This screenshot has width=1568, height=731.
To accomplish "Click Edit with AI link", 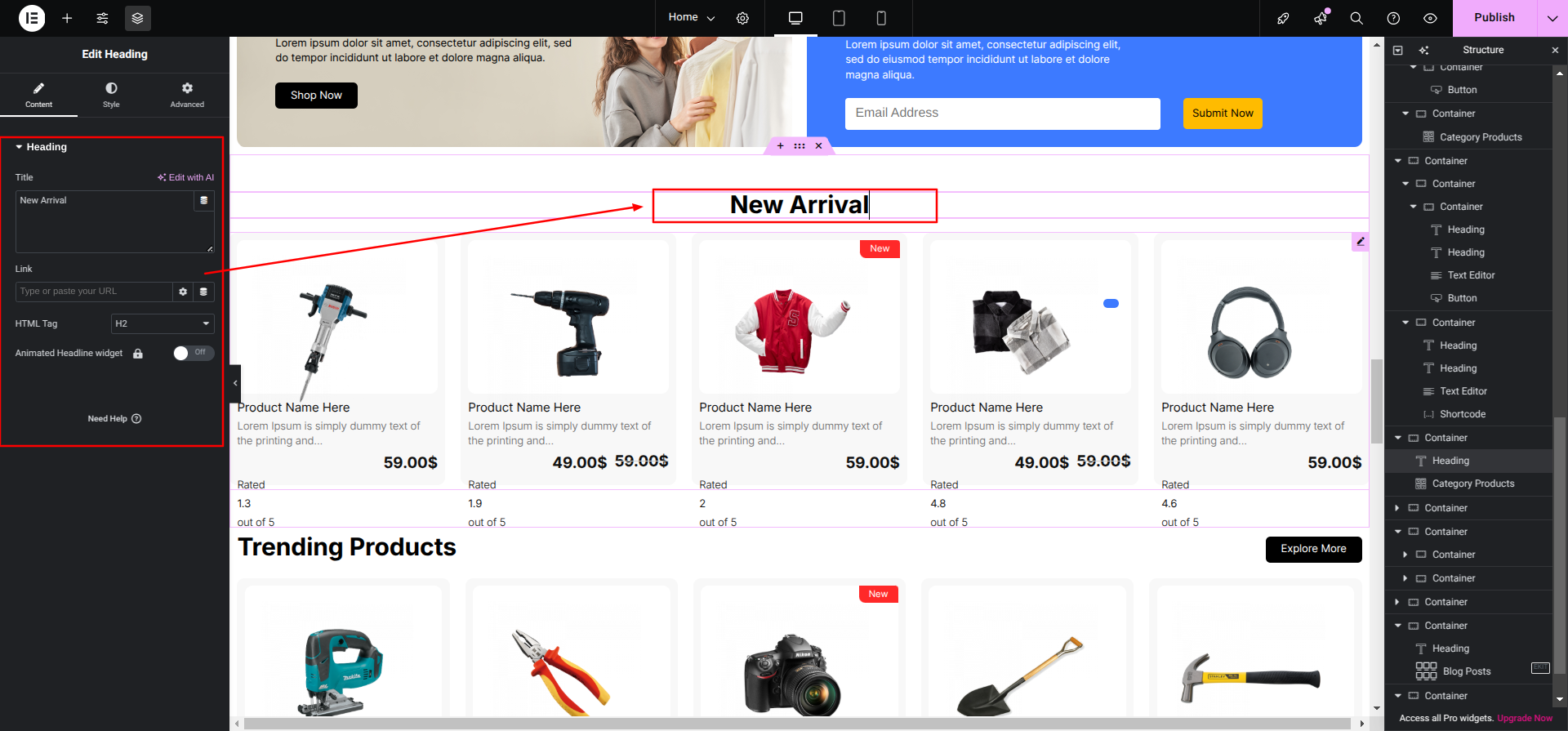I will coord(186,177).
